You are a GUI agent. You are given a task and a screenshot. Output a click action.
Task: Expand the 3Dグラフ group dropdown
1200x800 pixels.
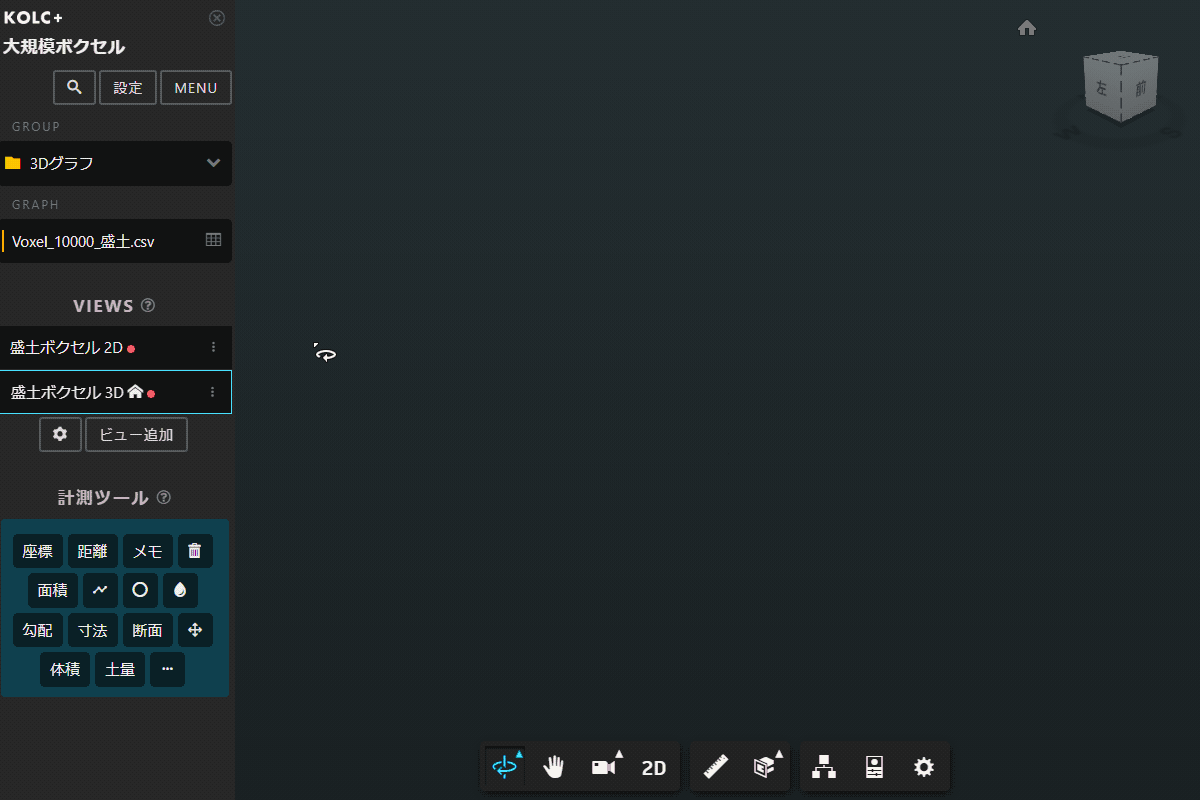213,163
